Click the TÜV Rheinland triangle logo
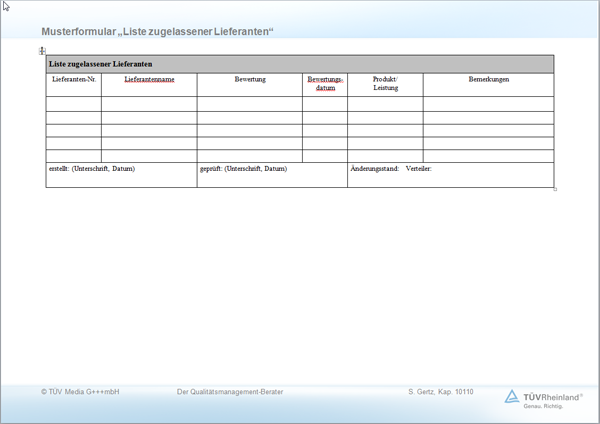 tap(512, 397)
